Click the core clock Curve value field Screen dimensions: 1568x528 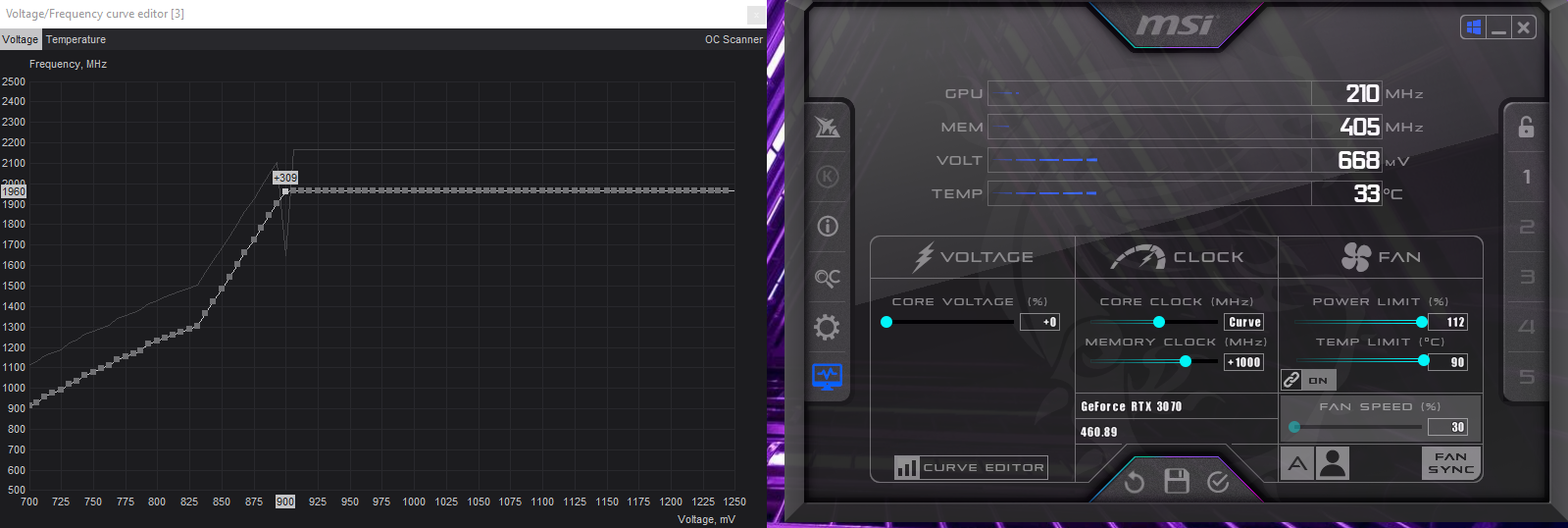(x=1244, y=322)
